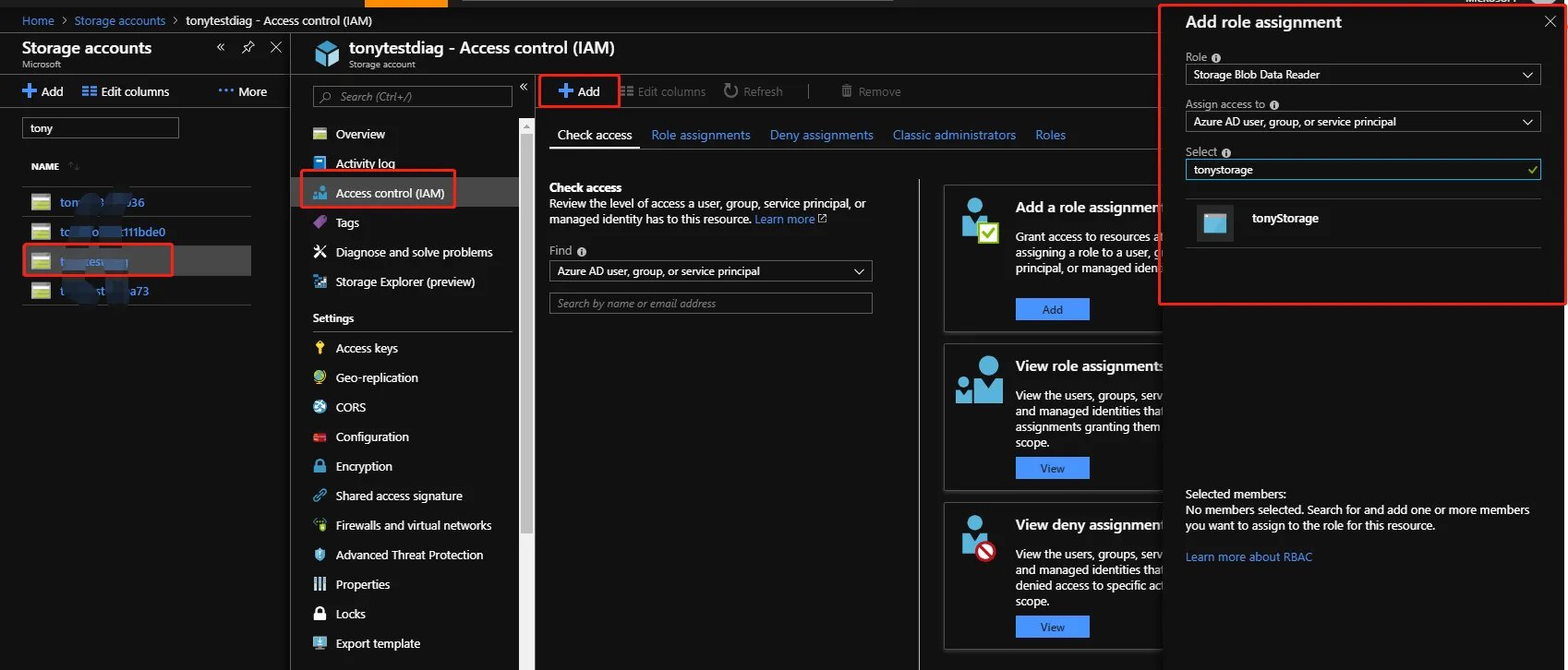Click View button under View role assignments
1568x670 pixels.
(1053, 468)
